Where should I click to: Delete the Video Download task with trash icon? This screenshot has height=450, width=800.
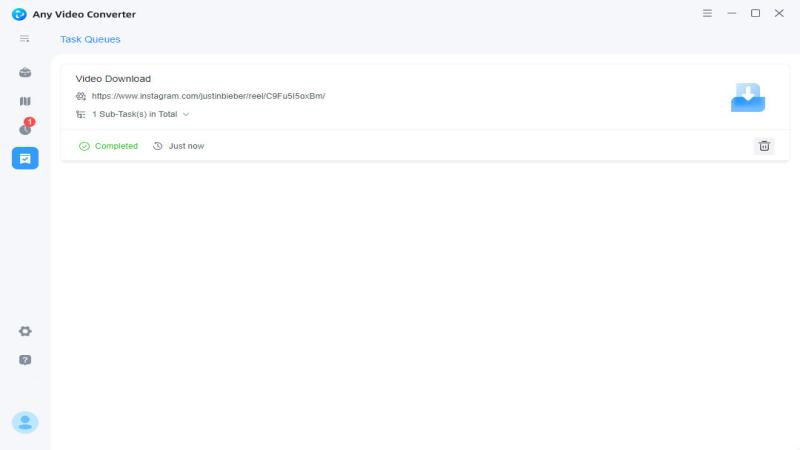tap(764, 146)
